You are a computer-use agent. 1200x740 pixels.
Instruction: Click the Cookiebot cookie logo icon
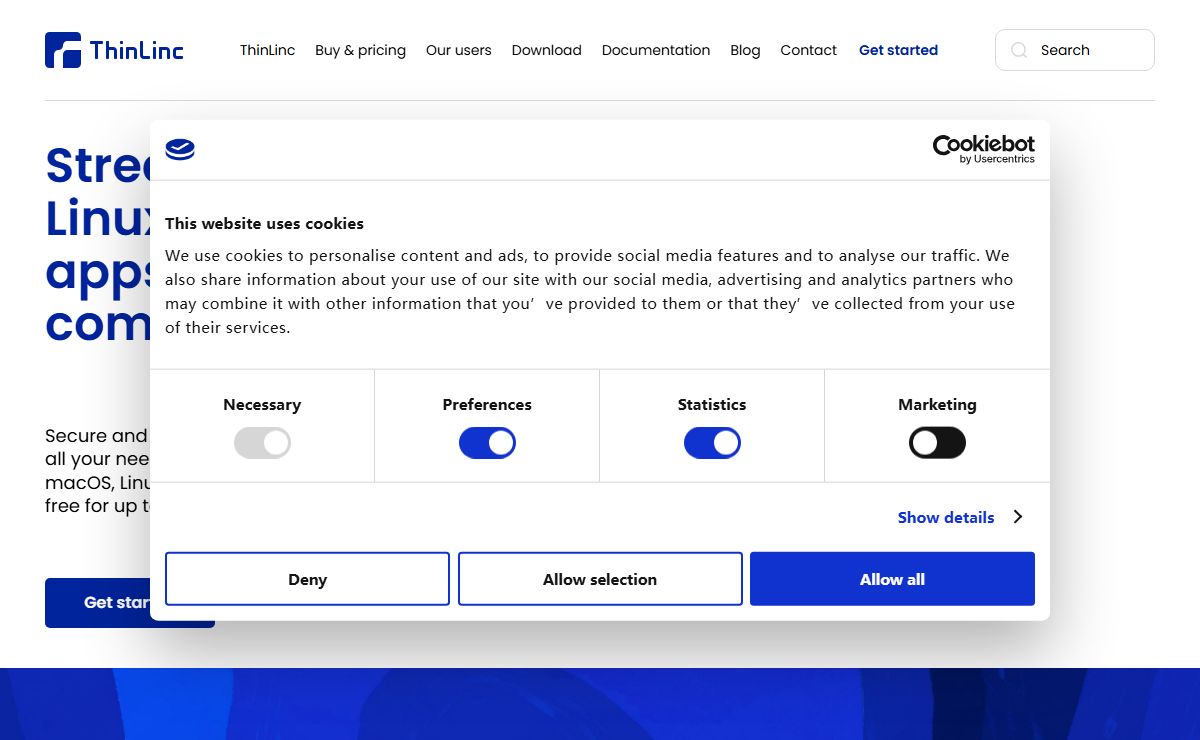[180, 150]
